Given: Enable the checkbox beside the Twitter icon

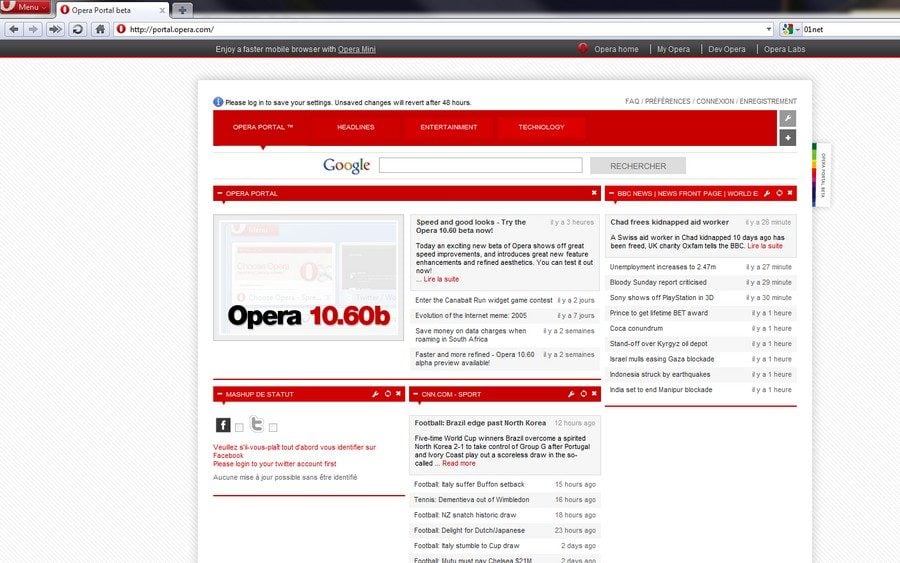Looking at the screenshot, I should coord(273,428).
